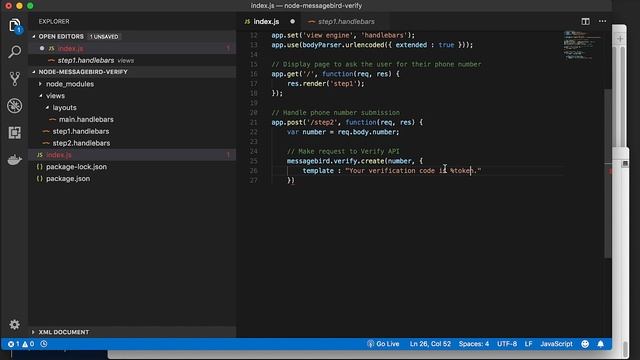Click line number 22 in the gutter
The image size is (640, 360).
[x=253, y=132]
